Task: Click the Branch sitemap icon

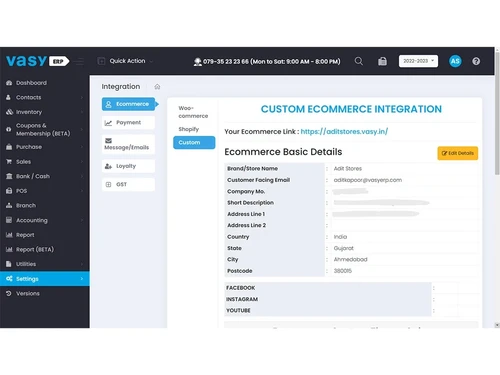Action: coord(9,205)
